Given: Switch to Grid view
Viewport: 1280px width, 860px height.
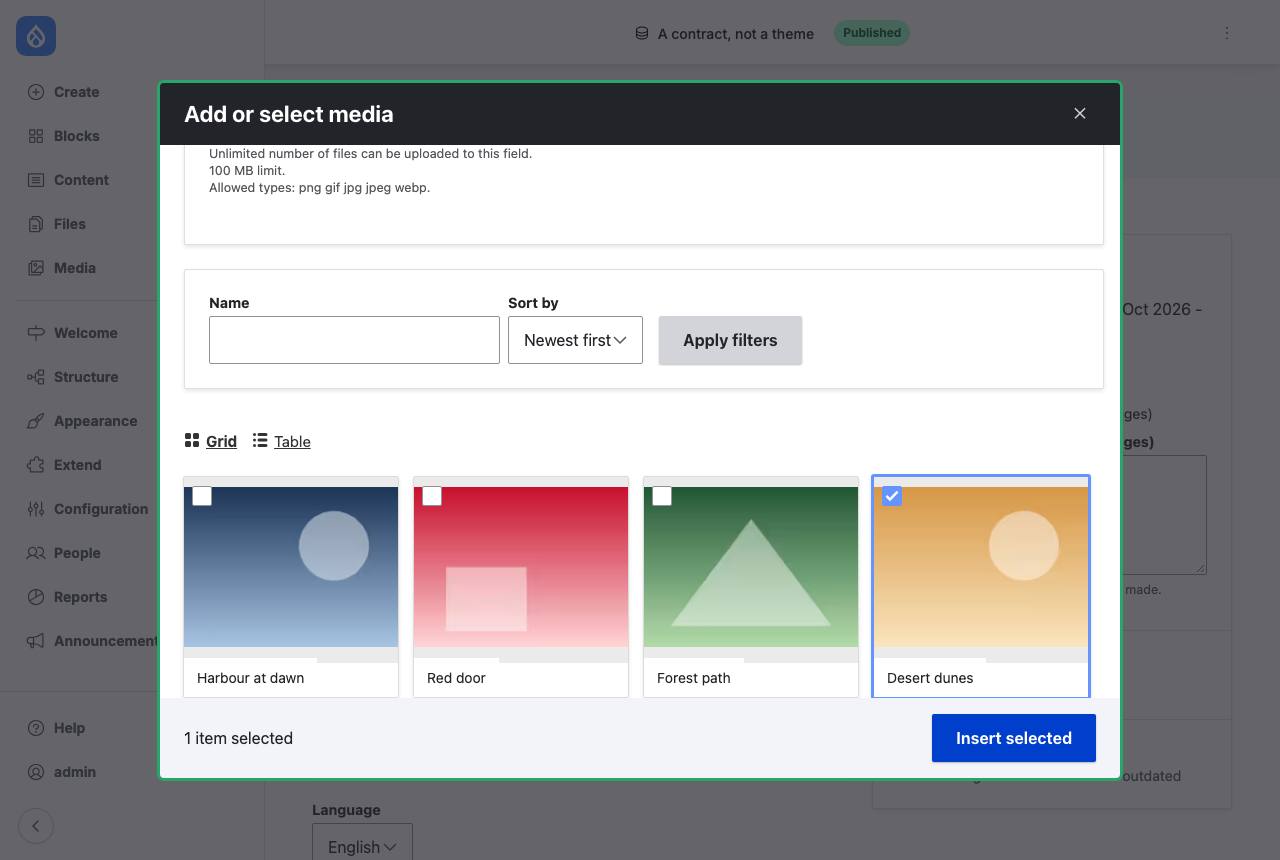Looking at the screenshot, I should (x=211, y=441).
